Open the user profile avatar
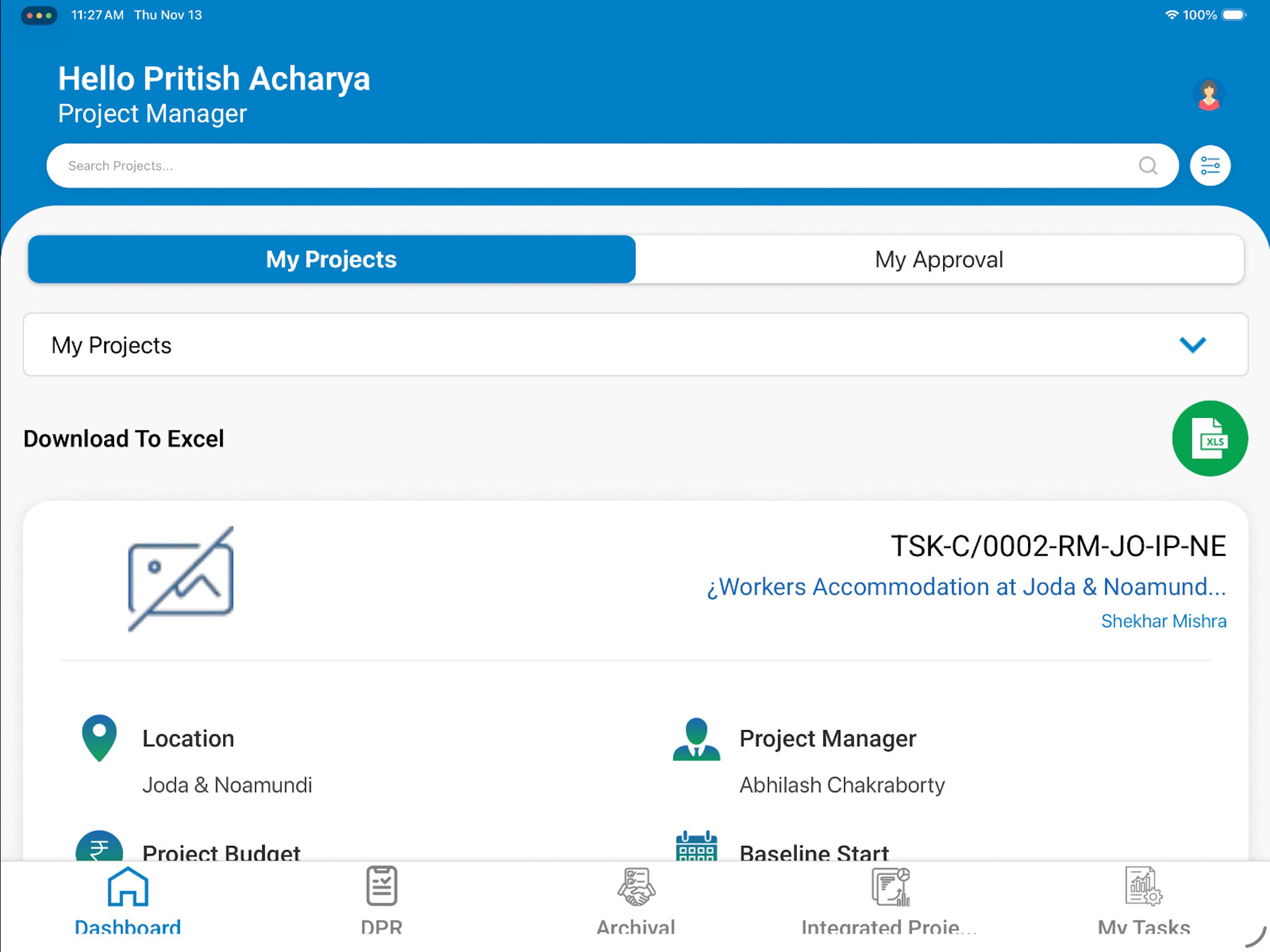Screen dimensions: 1270x952 coord(1209,95)
